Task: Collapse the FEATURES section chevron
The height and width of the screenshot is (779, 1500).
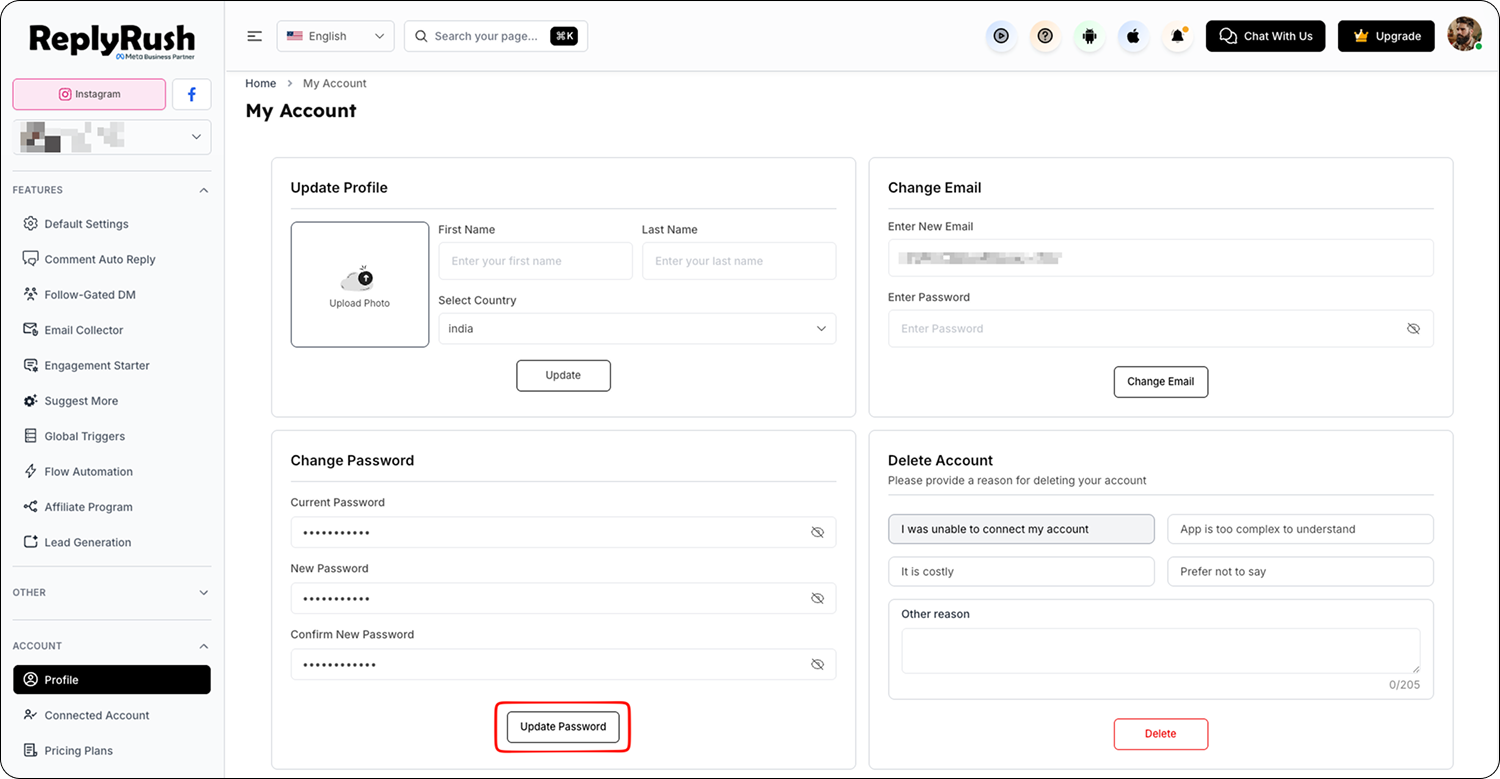Action: coord(204,190)
